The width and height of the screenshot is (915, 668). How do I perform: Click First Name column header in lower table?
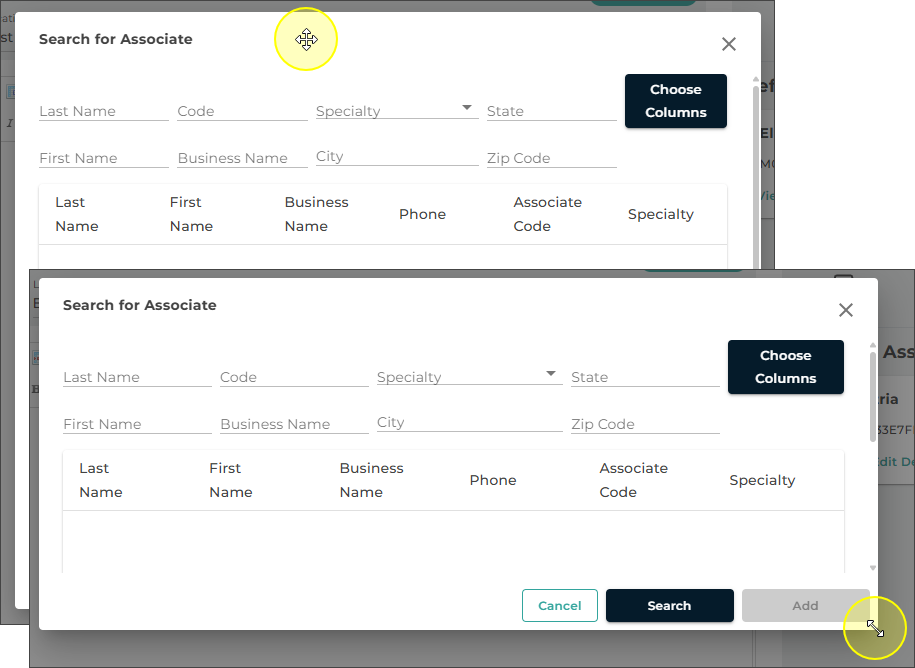click(231, 480)
